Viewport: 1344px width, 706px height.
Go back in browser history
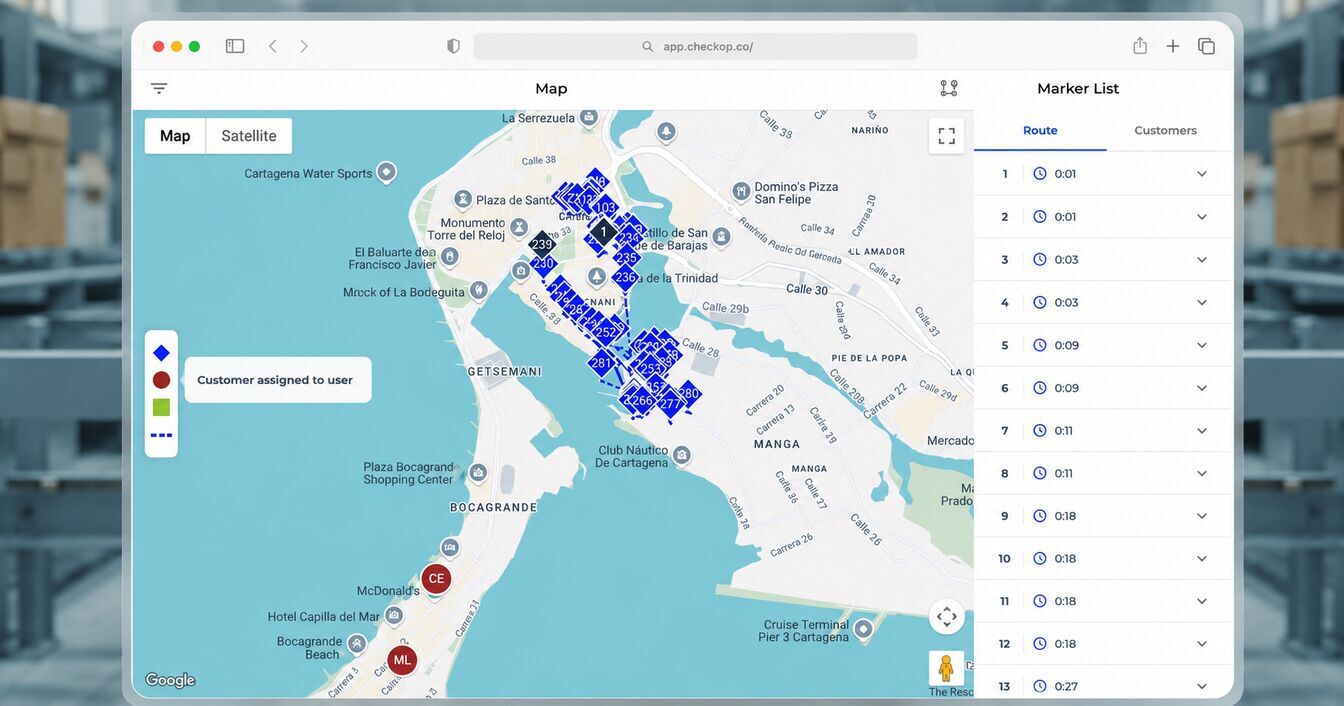[272, 46]
